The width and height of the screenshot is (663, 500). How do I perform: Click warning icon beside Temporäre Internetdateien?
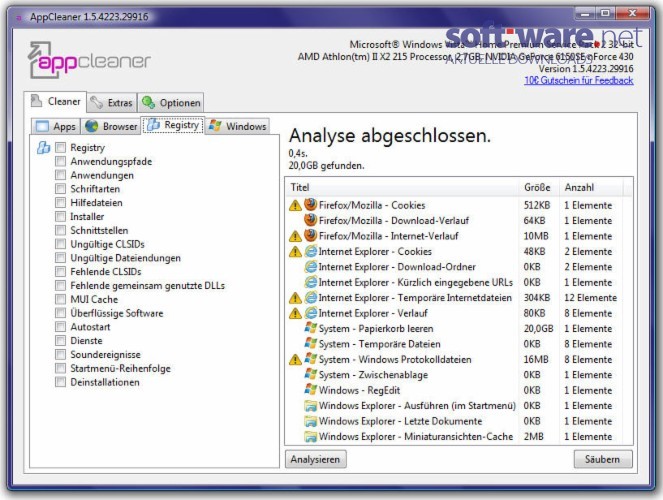point(295,298)
